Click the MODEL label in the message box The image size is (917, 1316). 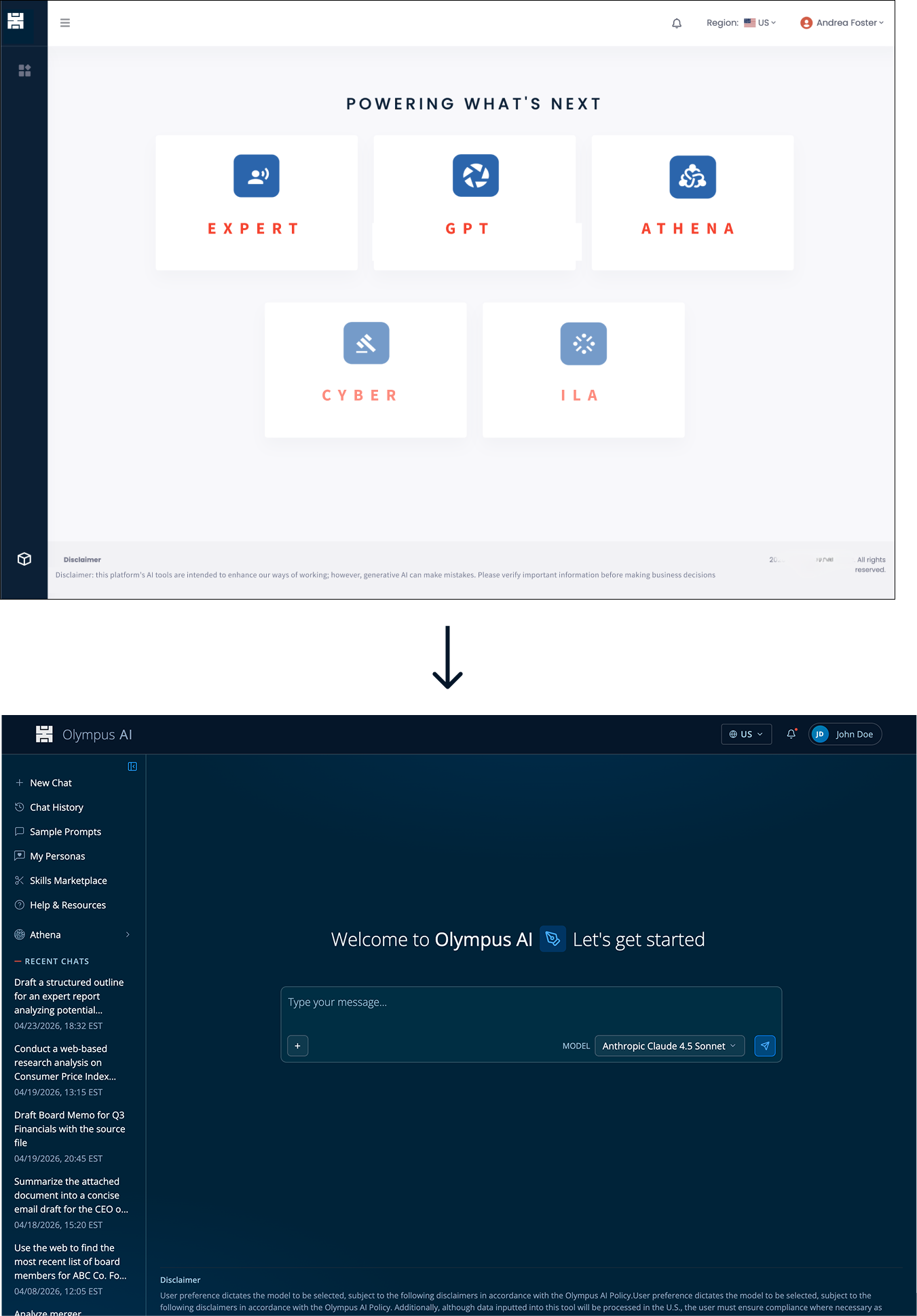click(x=576, y=1046)
